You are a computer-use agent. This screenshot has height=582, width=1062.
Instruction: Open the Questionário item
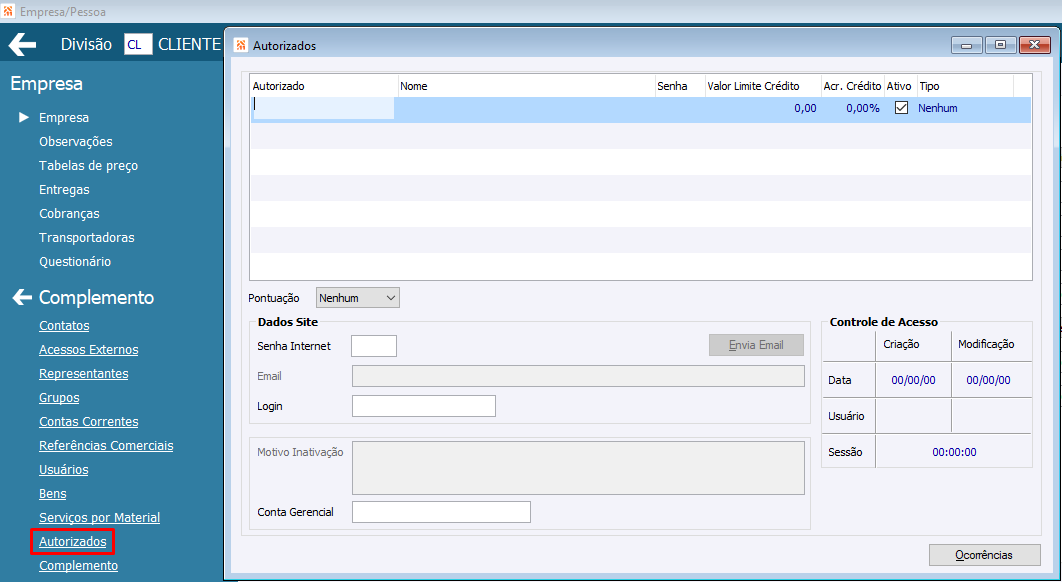75,262
